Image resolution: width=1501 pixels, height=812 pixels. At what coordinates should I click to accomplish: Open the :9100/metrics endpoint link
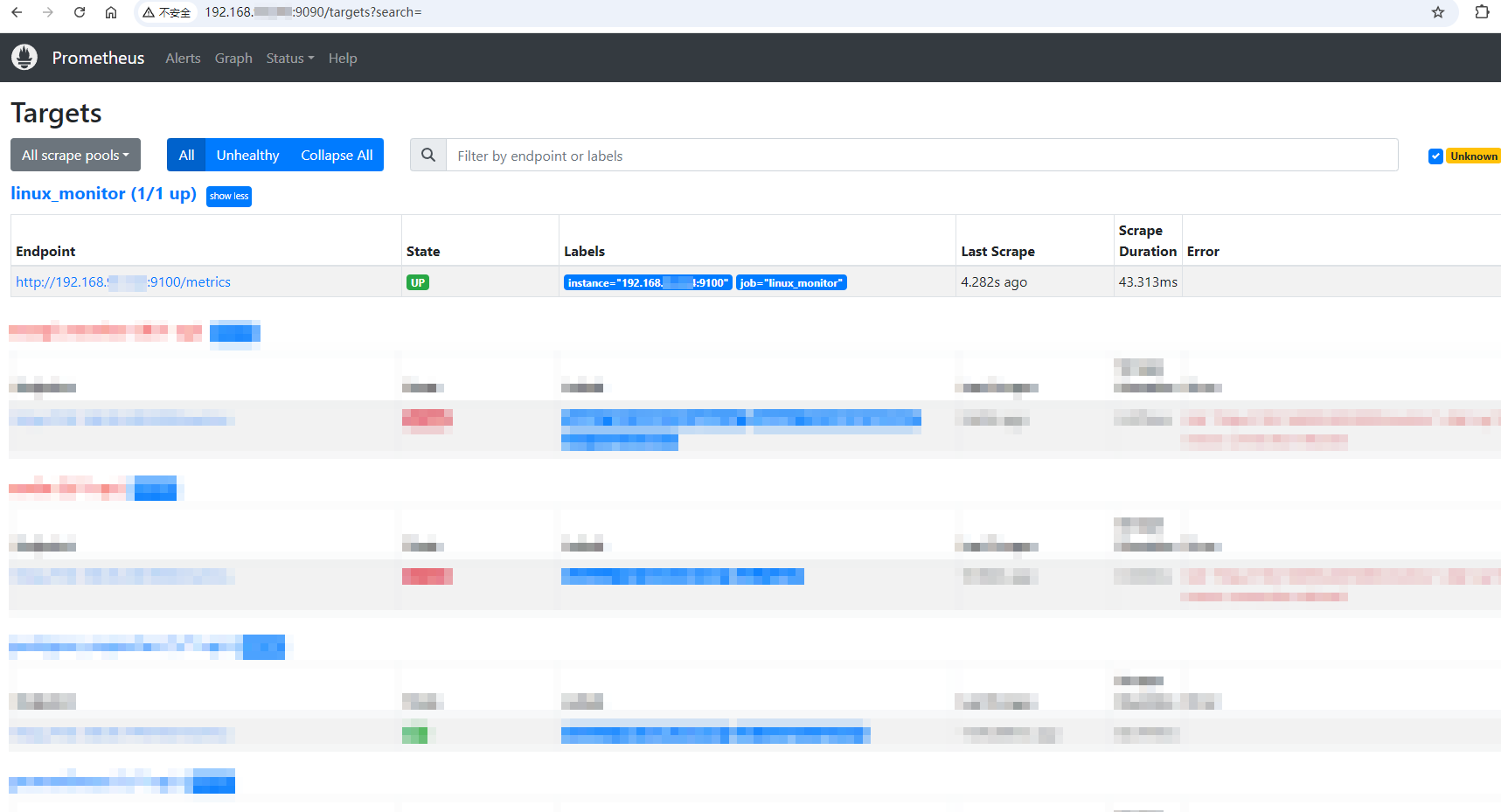pyautogui.click(x=123, y=281)
